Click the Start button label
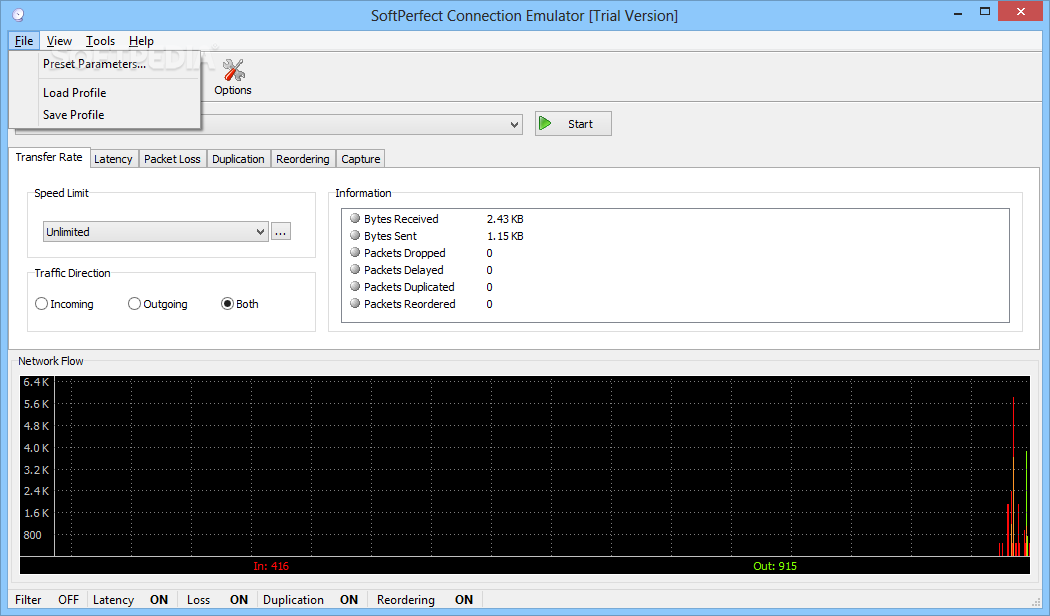The image size is (1050, 616). [x=580, y=124]
